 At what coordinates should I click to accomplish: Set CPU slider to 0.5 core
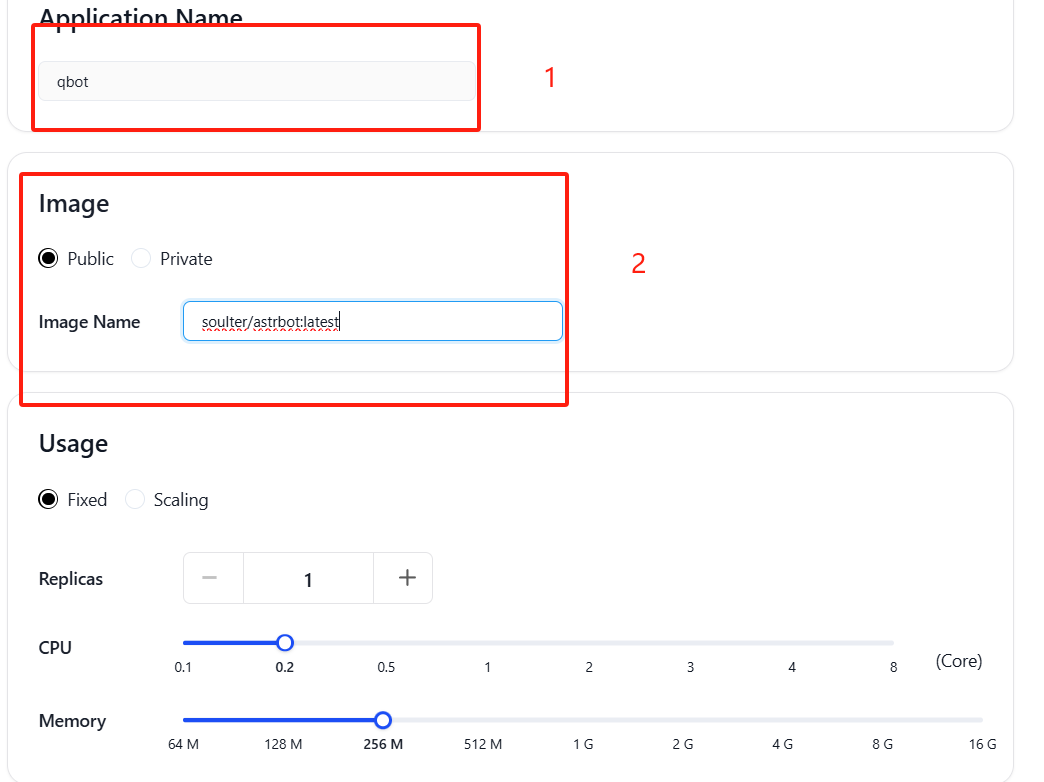(x=386, y=643)
